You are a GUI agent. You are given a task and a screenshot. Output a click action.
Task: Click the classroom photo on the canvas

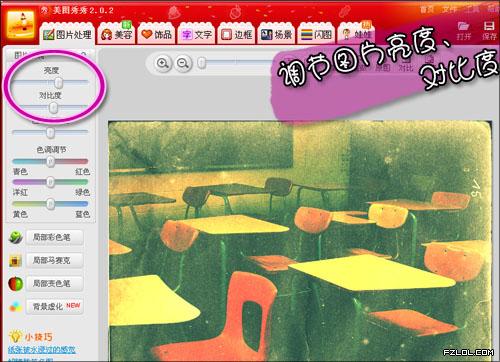[x=300, y=241]
